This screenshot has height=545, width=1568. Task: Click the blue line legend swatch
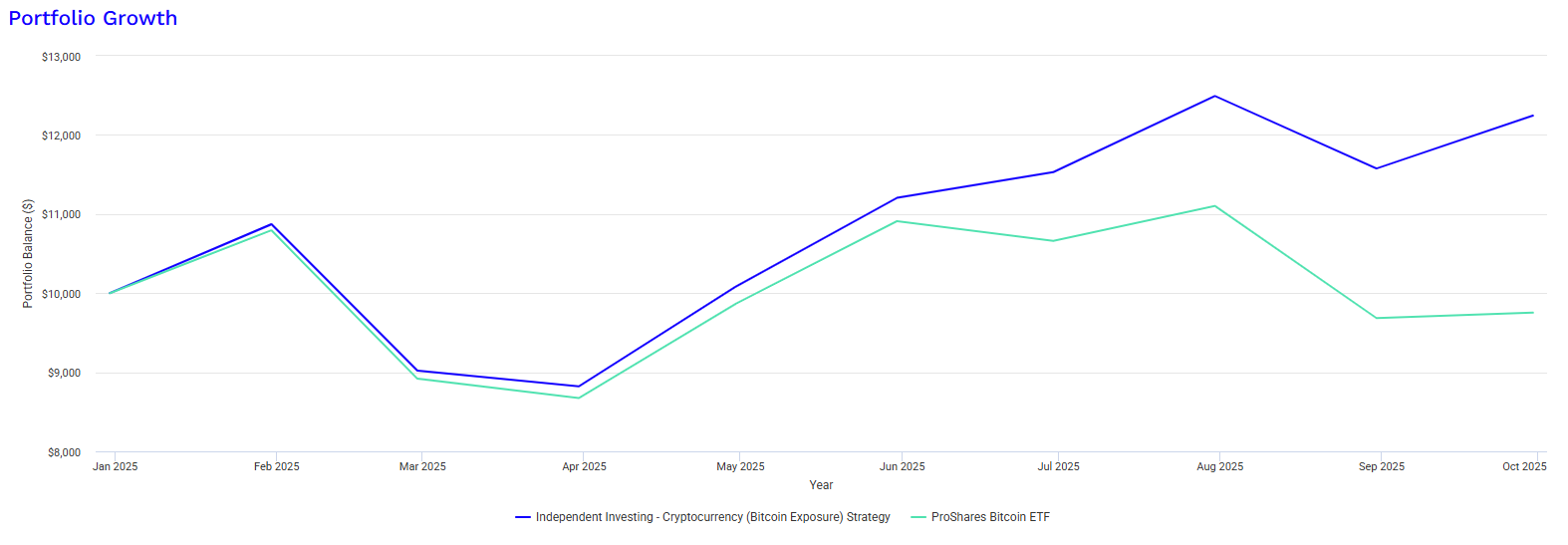(523, 517)
